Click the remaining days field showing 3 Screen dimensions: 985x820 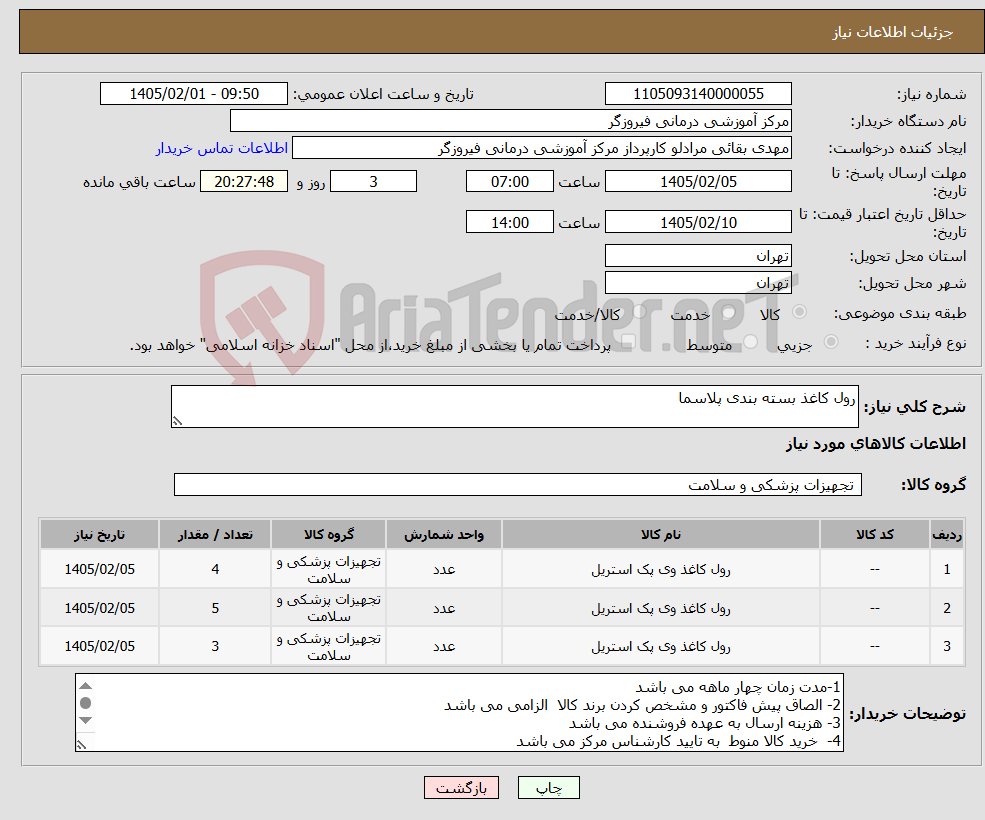point(373,182)
